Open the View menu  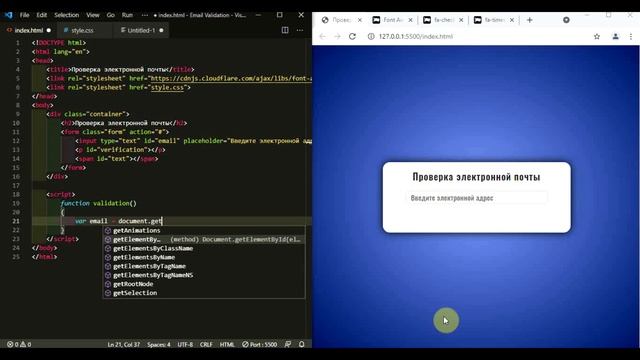click(93, 15)
